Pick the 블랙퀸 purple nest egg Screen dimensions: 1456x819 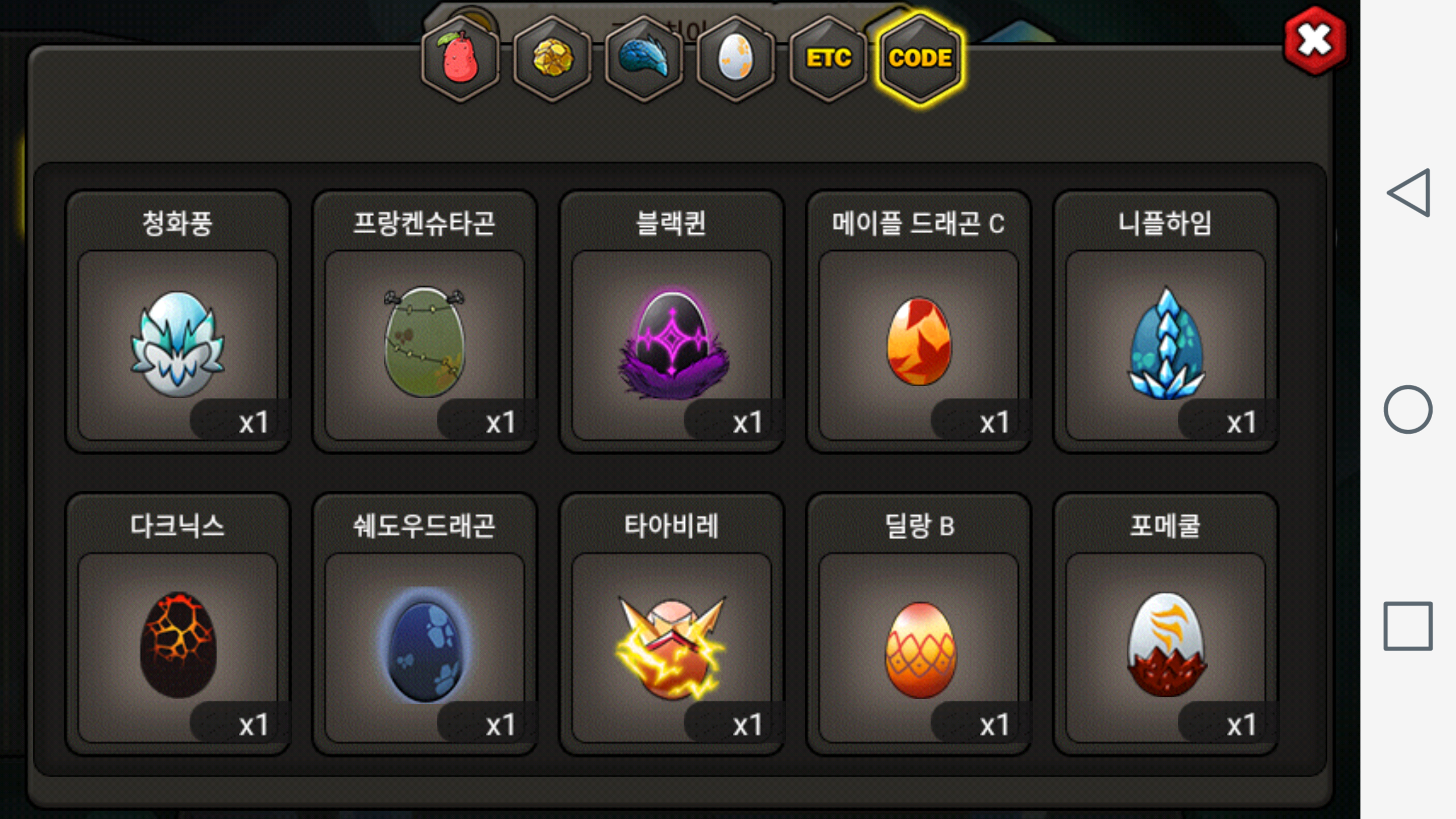click(672, 321)
